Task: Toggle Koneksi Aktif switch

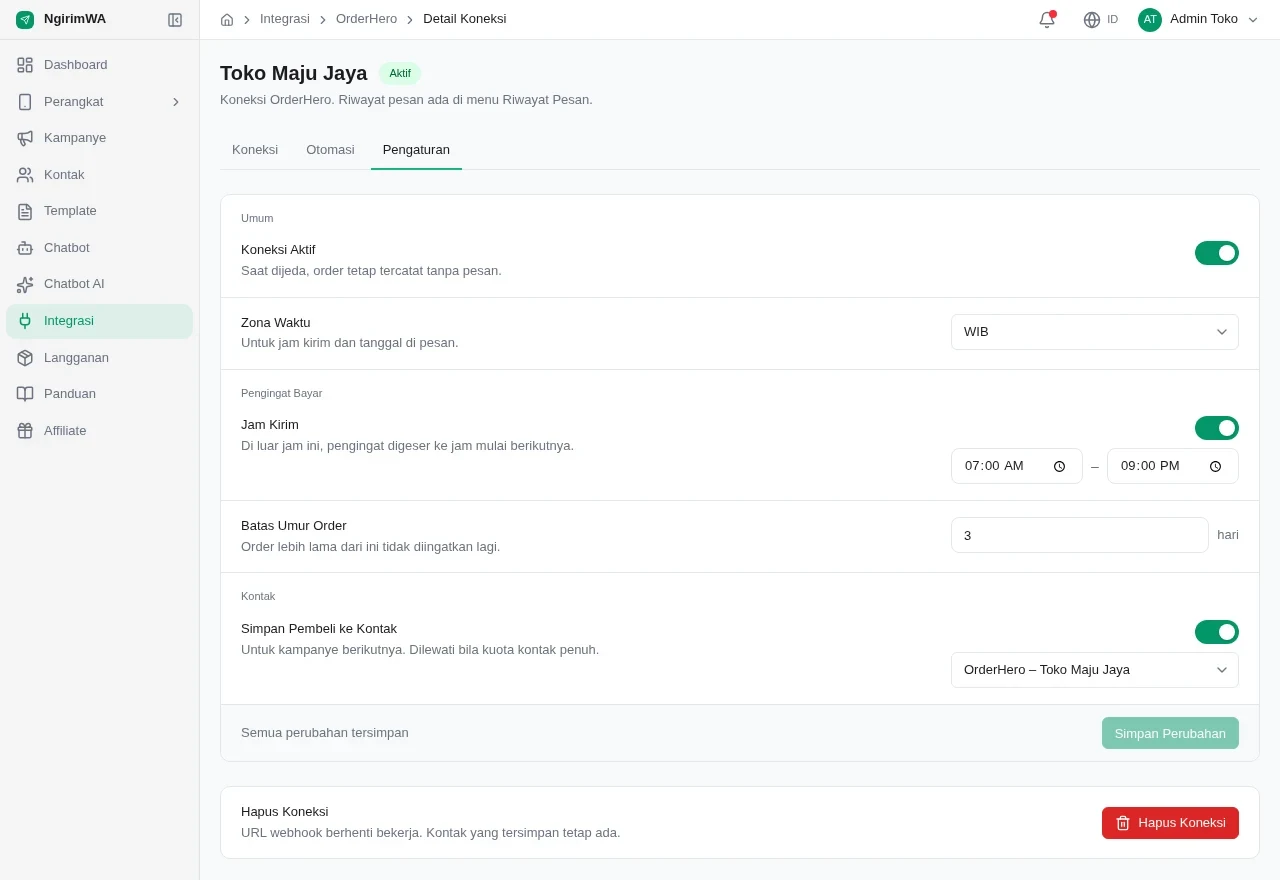Action: tap(1217, 253)
